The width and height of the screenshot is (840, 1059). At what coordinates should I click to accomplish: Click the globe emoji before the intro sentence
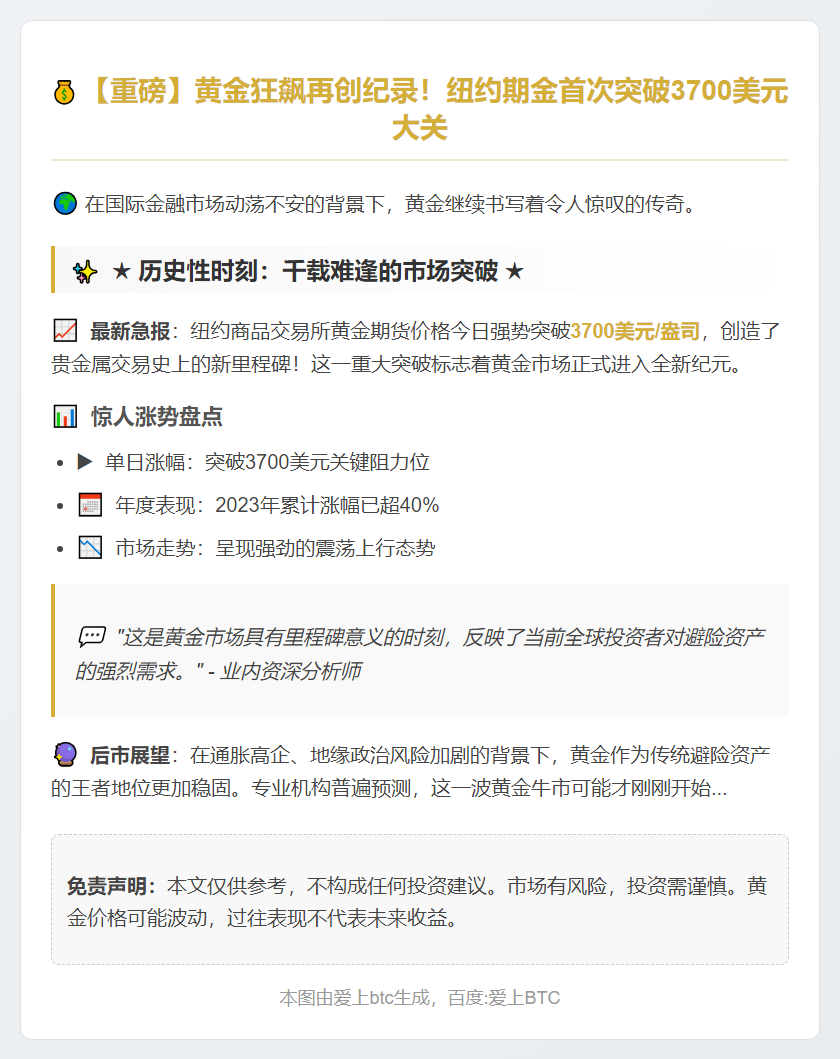(x=64, y=204)
